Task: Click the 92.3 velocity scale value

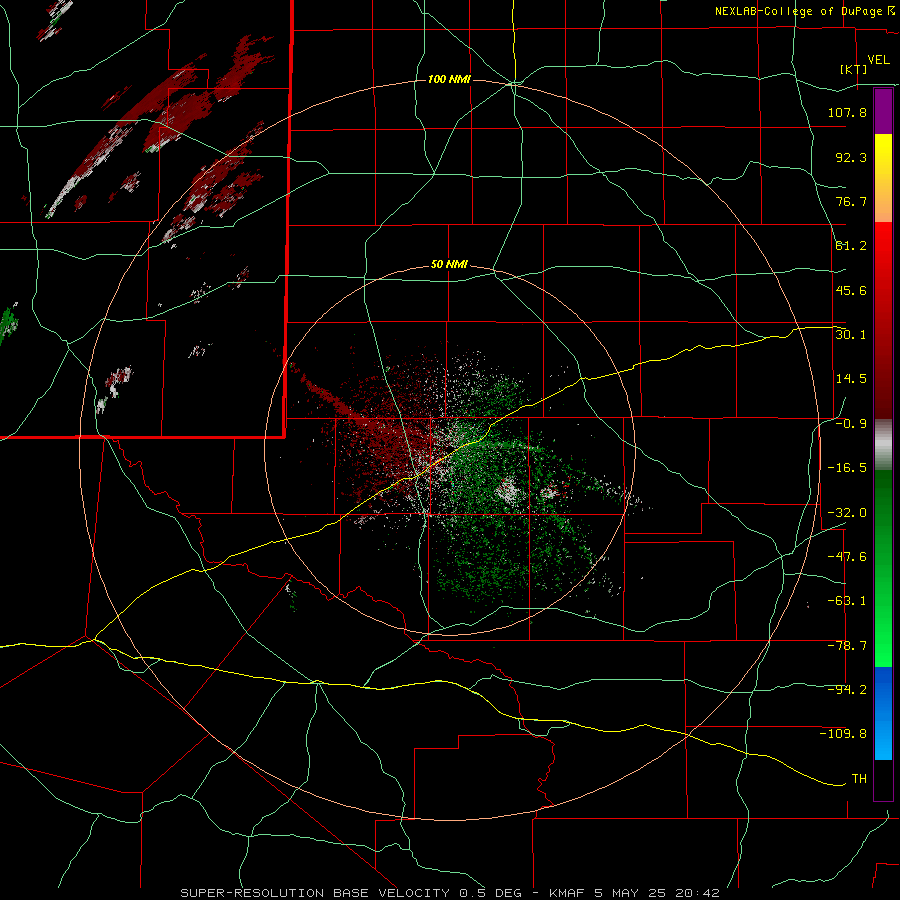Action: coord(851,157)
